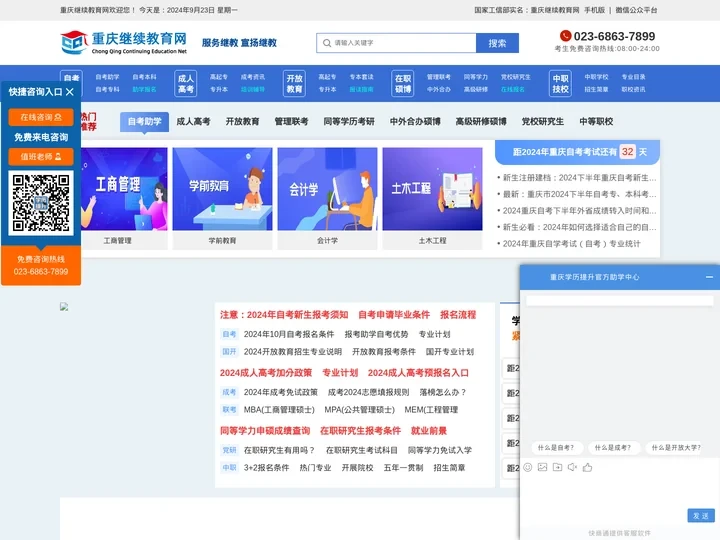
Task: Click the broken image icon below side panel
Action: click(64, 307)
